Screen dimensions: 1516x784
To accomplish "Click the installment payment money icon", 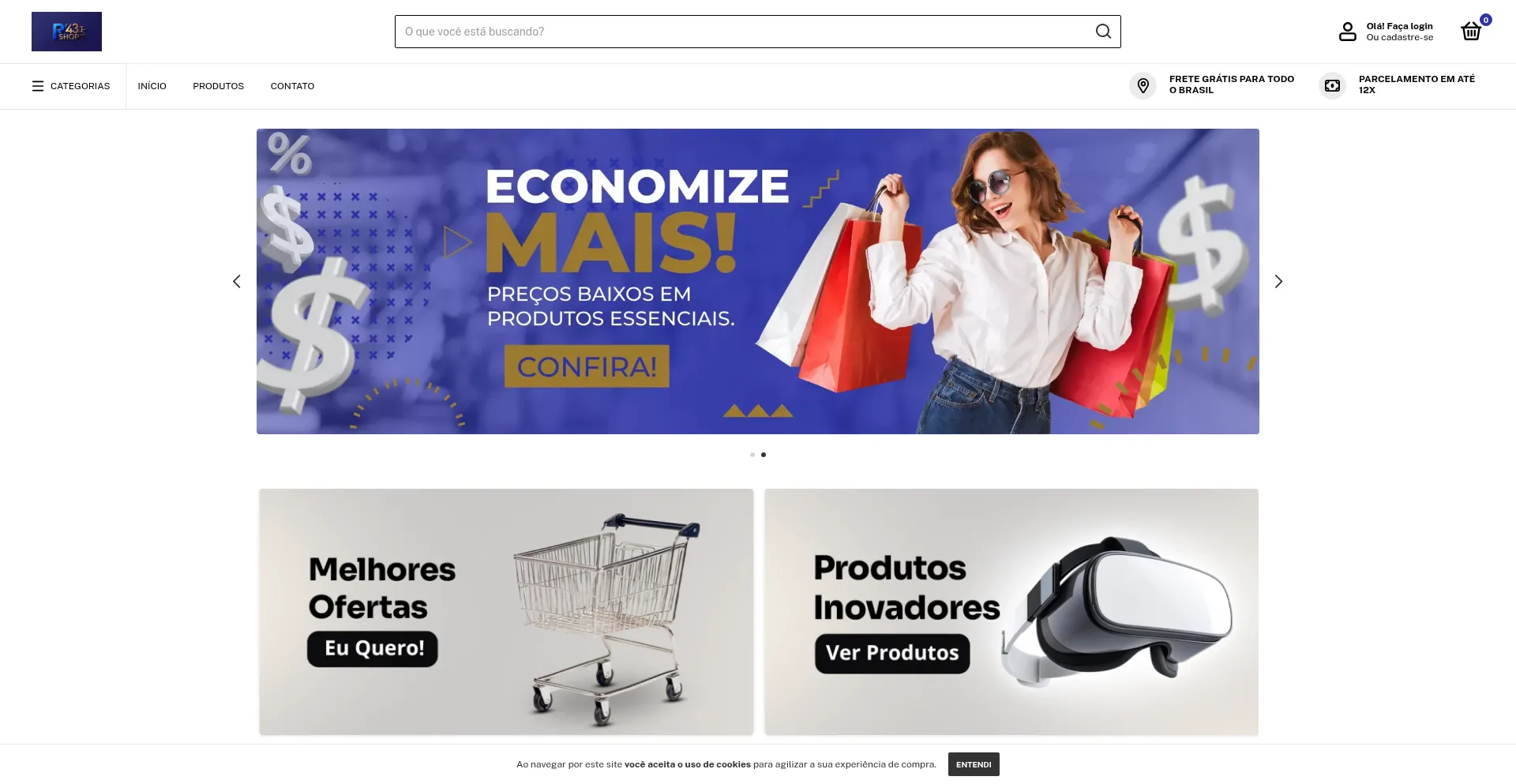I will point(1332,85).
